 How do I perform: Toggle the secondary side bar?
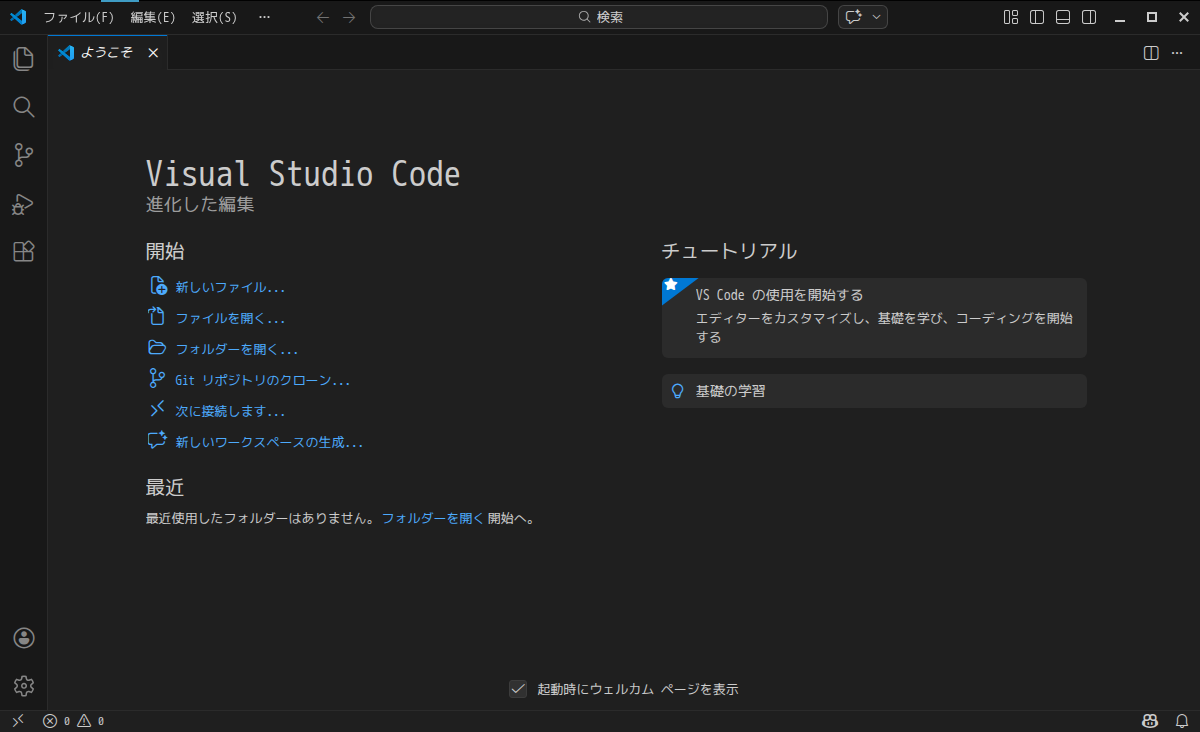[1089, 17]
